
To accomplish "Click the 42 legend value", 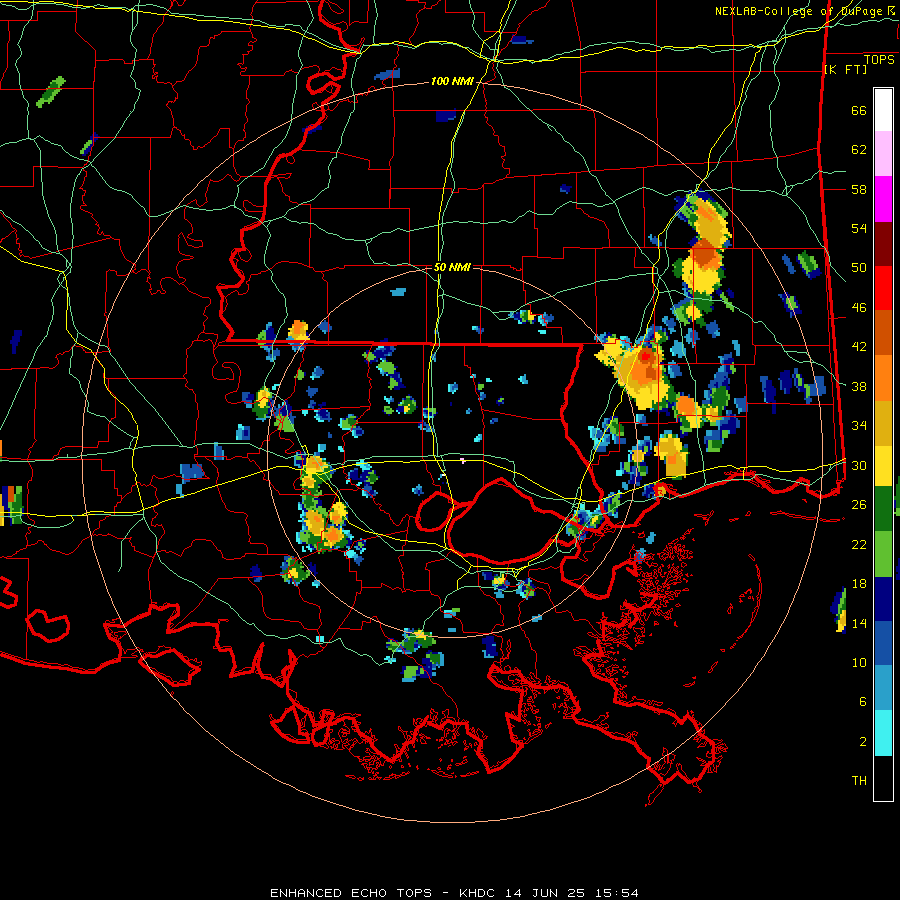I will coord(859,347).
